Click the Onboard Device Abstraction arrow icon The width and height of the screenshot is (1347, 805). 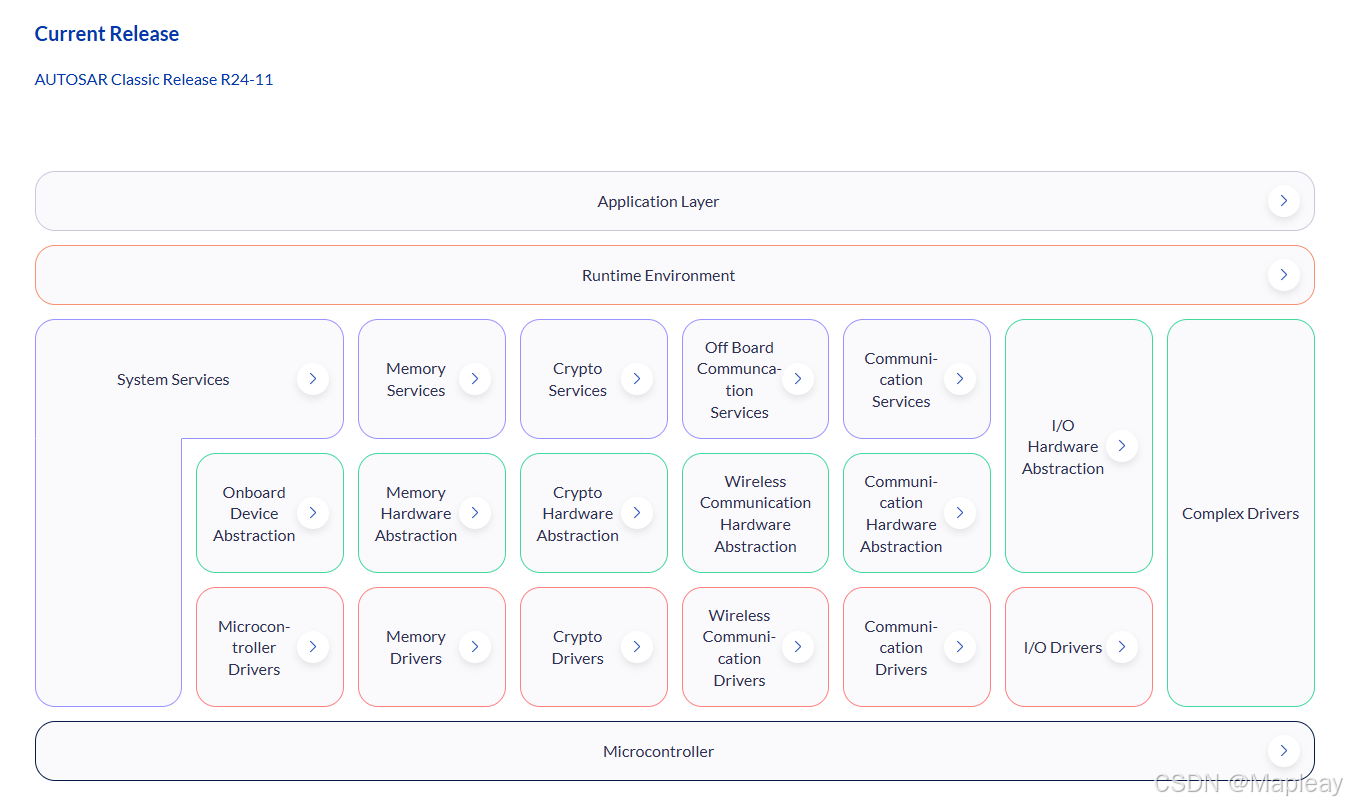click(x=313, y=513)
